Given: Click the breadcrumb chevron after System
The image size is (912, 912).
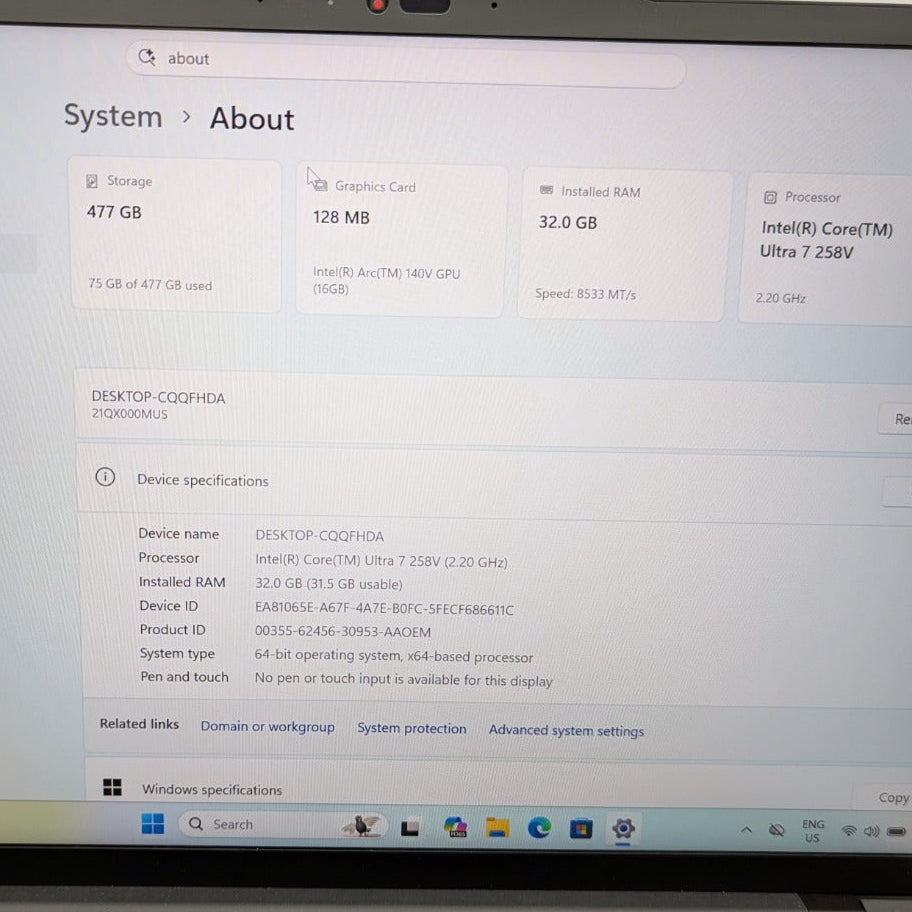Looking at the screenshot, I should click(186, 116).
